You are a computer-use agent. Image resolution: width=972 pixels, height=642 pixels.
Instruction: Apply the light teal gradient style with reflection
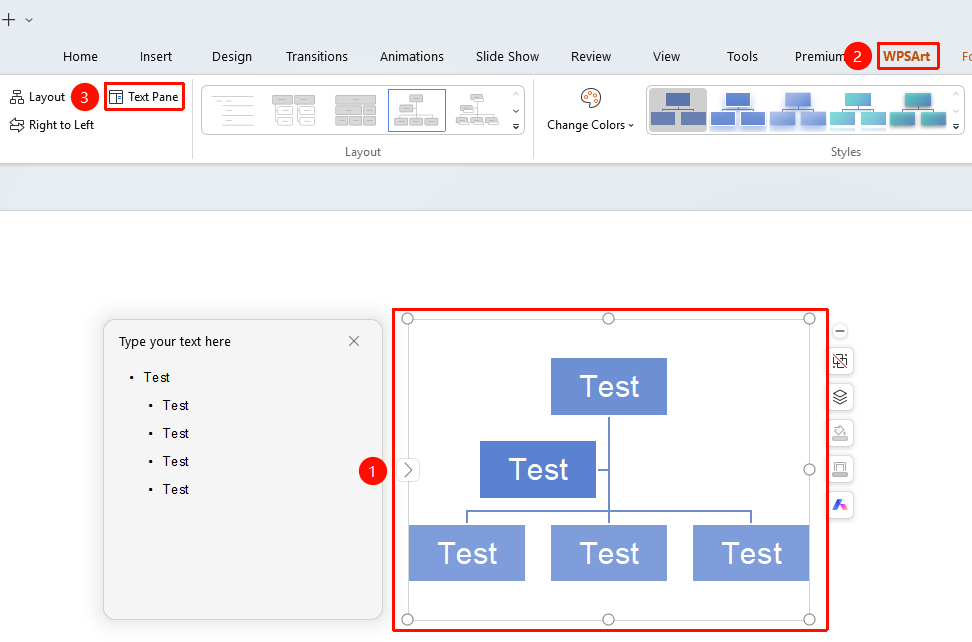click(x=857, y=110)
